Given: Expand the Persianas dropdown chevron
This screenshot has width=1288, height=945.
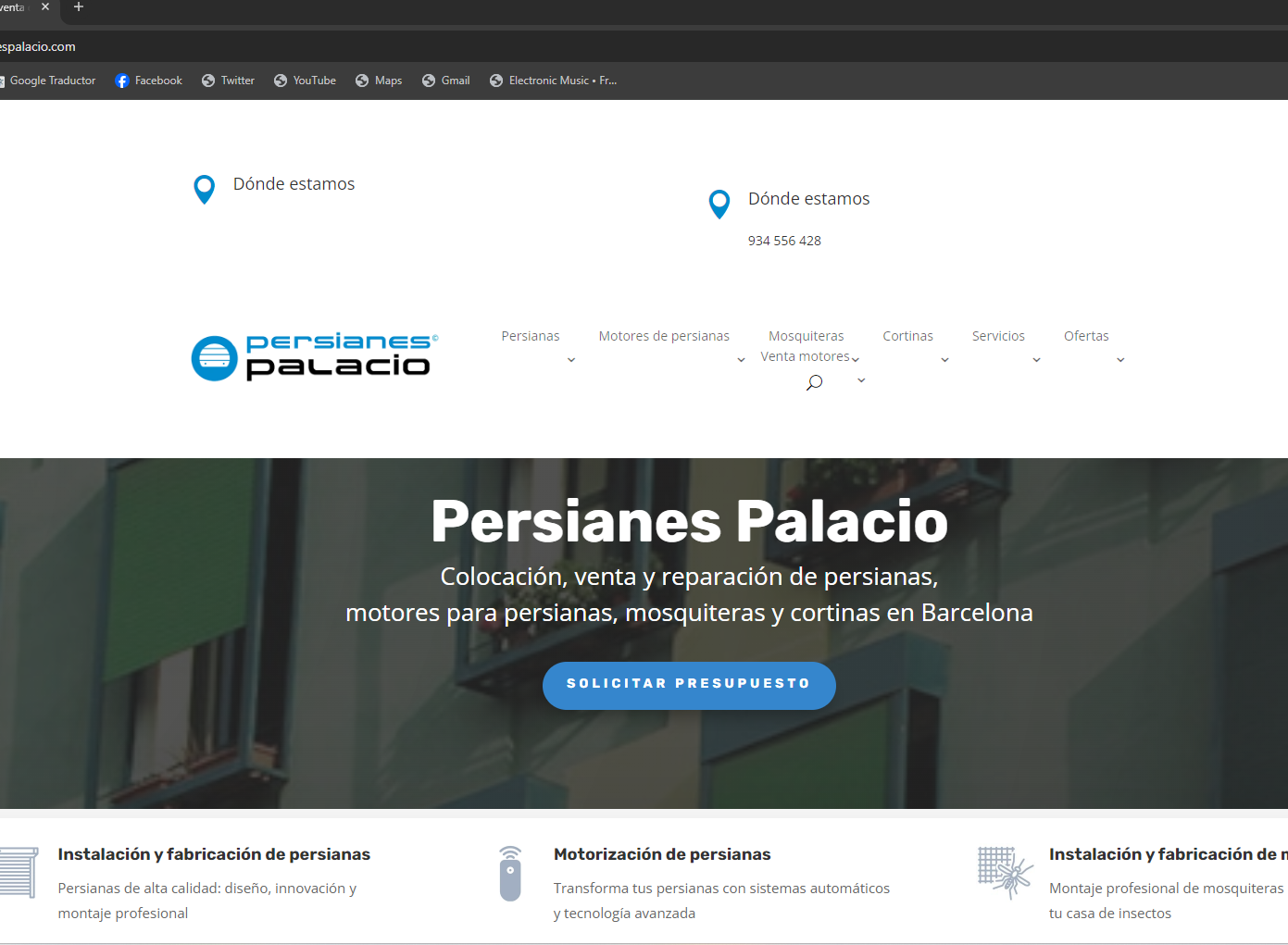Looking at the screenshot, I should pyautogui.click(x=571, y=360).
